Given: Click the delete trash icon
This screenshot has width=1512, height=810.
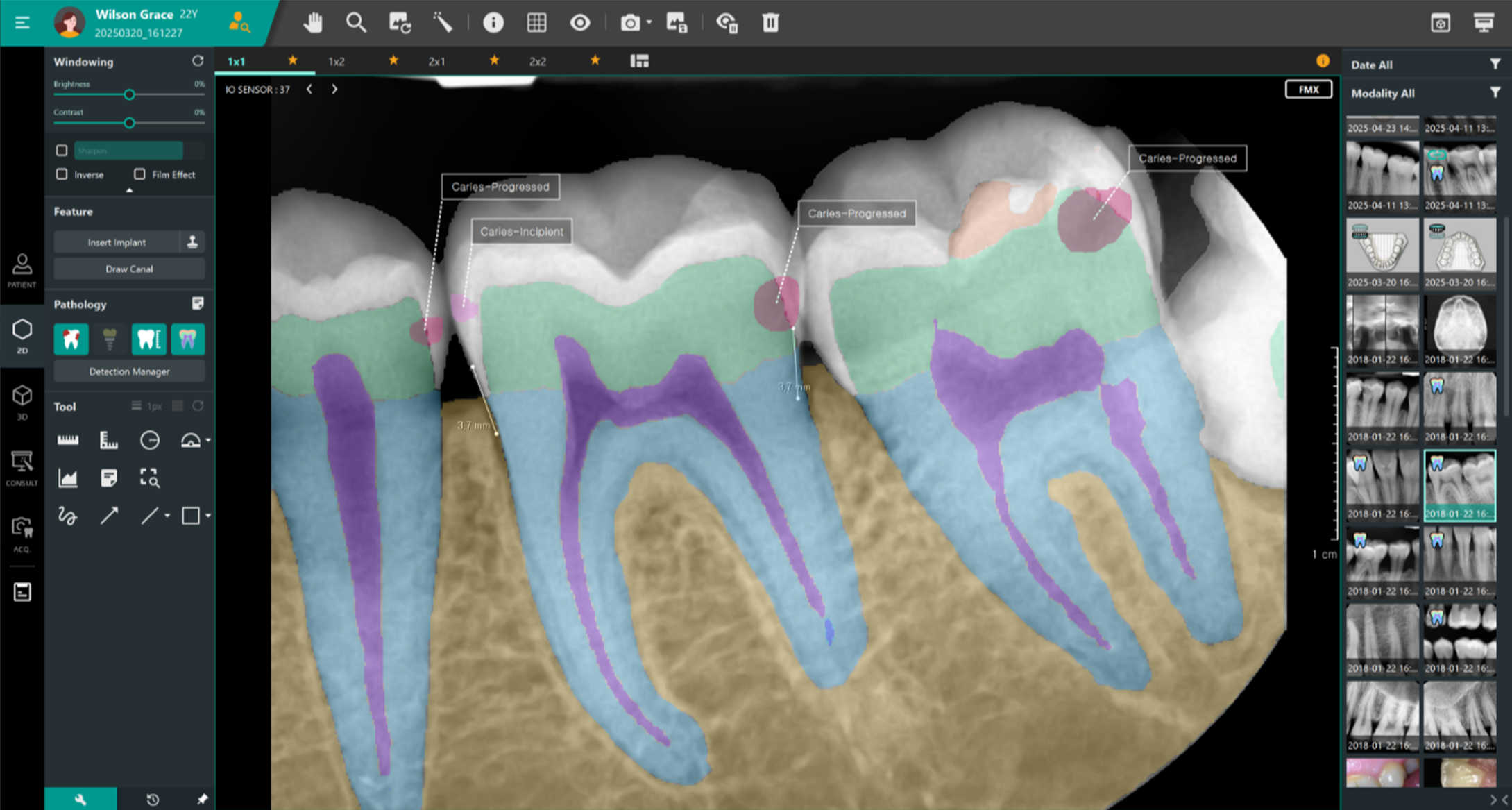Looking at the screenshot, I should tap(770, 23).
